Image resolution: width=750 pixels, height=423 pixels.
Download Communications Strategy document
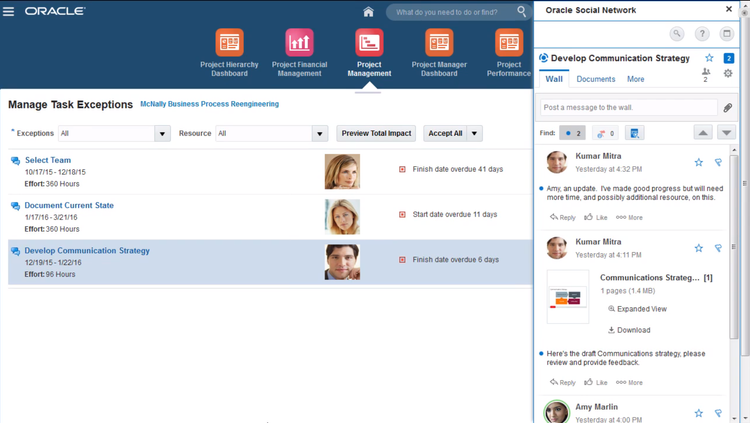click(629, 330)
